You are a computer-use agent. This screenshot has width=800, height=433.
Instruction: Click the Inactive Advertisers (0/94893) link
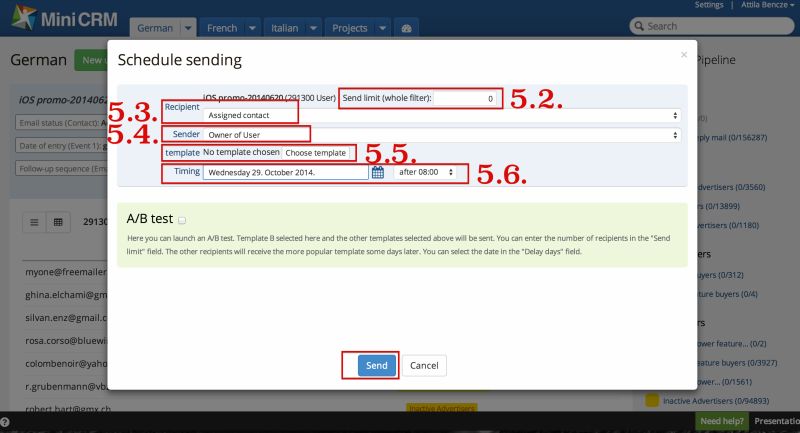pos(715,401)
